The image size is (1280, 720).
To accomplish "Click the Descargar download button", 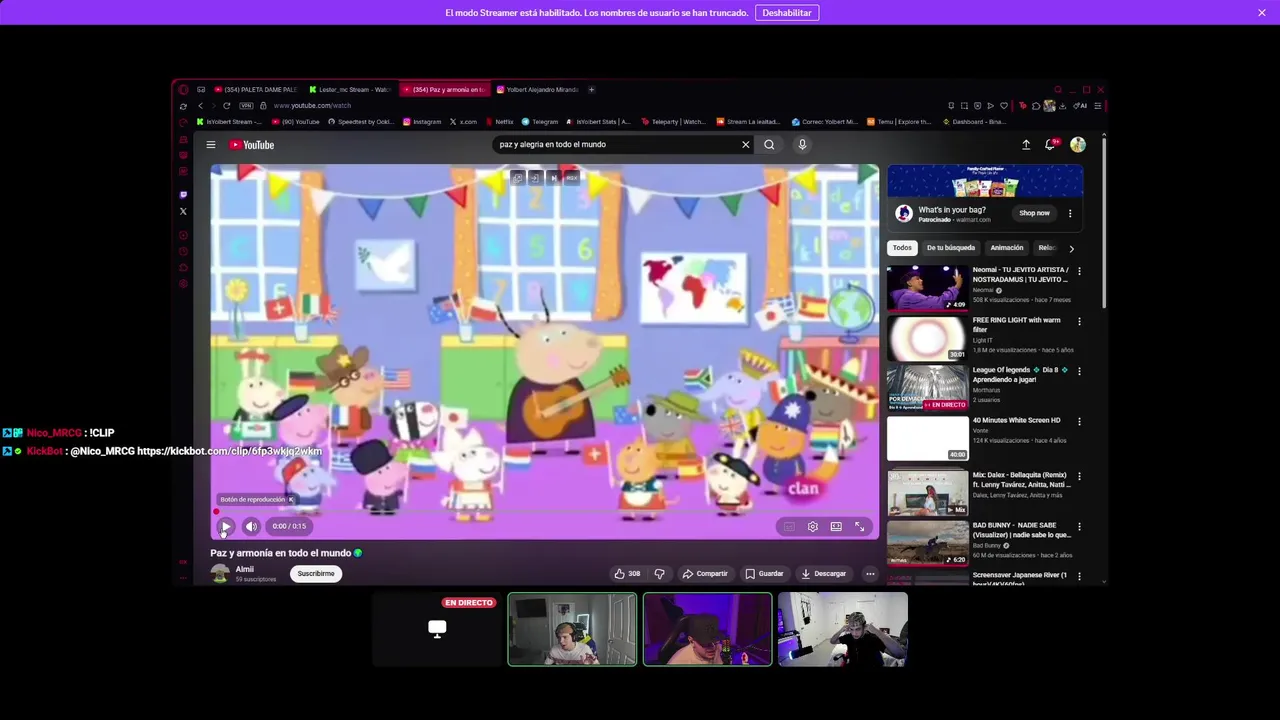I will [824, 574].
